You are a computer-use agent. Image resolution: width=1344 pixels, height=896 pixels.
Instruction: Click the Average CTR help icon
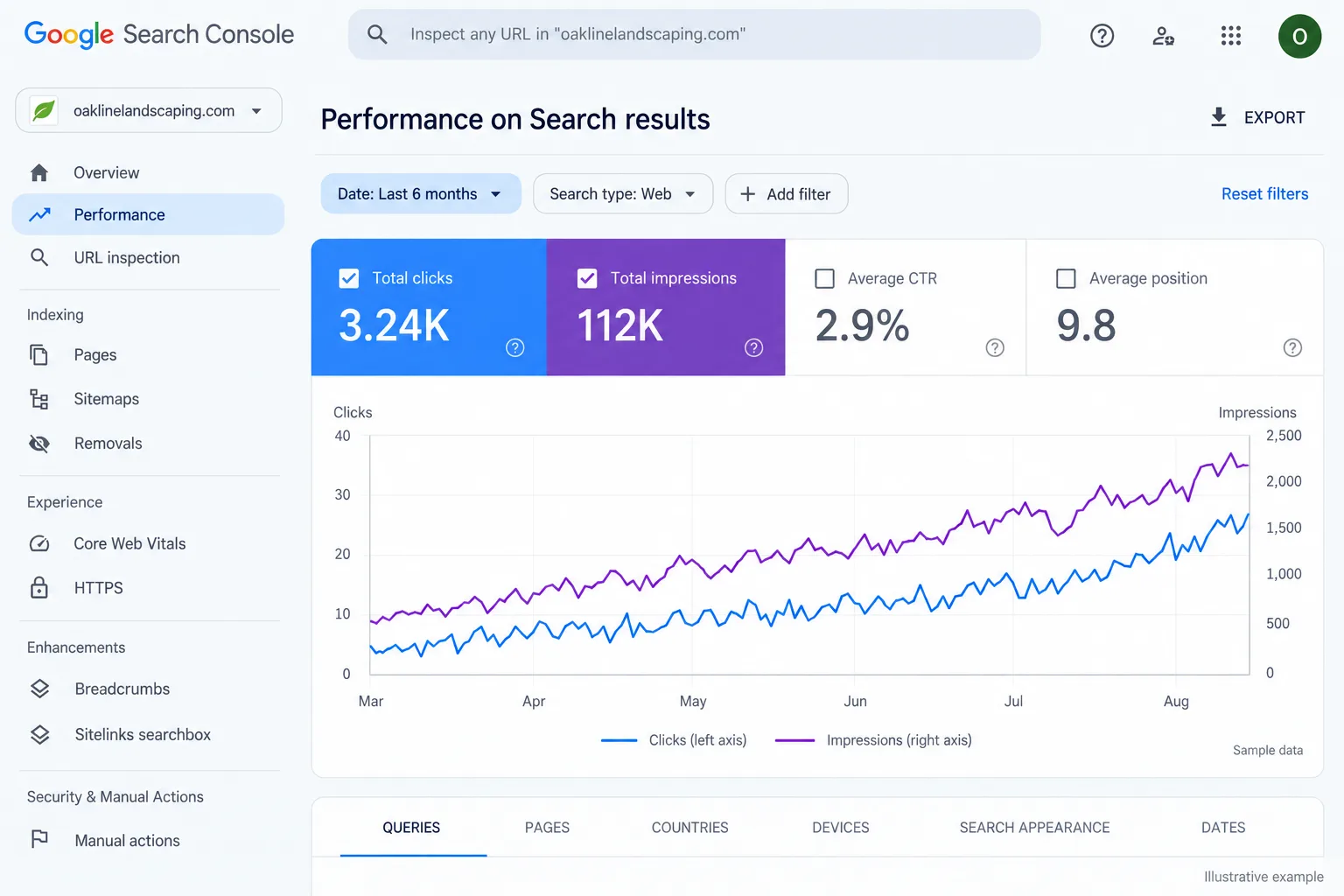(x=995, y=347)
